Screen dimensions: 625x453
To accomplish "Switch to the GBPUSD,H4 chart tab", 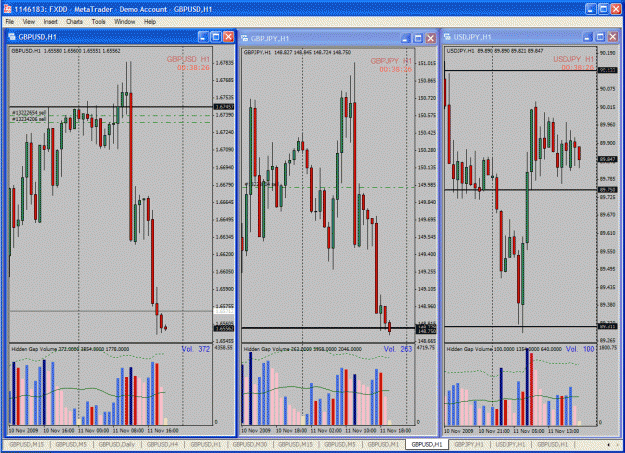I will [x=162, y=444].
